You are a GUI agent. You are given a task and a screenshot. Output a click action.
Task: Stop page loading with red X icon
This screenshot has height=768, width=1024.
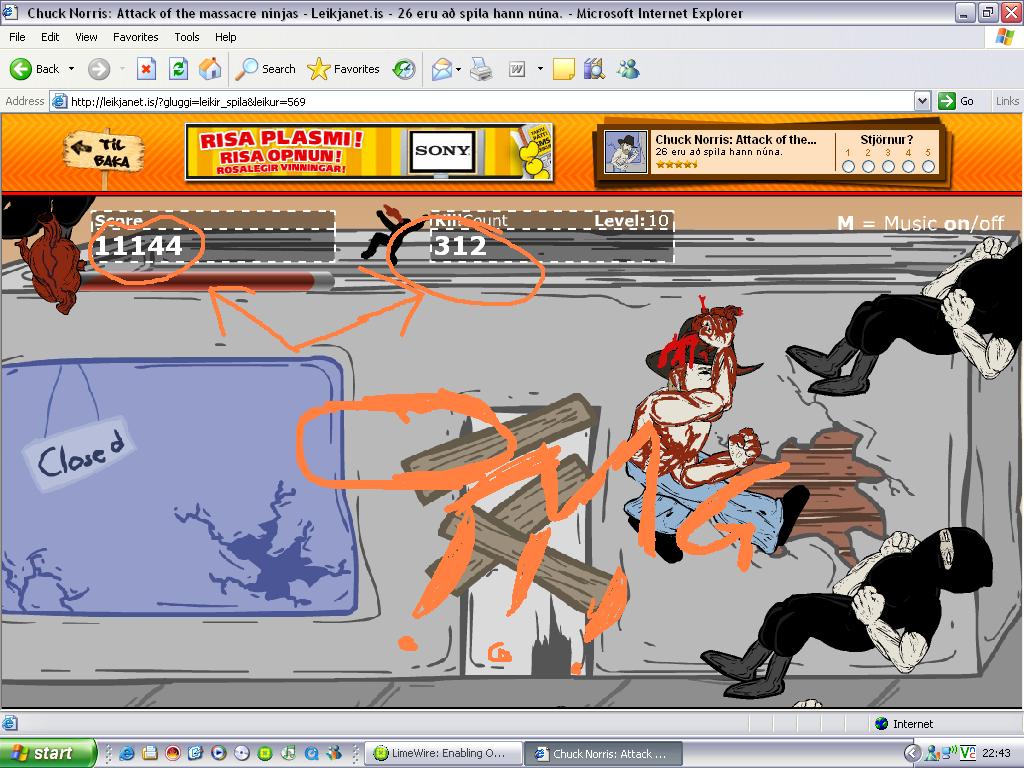coord(146,69)
